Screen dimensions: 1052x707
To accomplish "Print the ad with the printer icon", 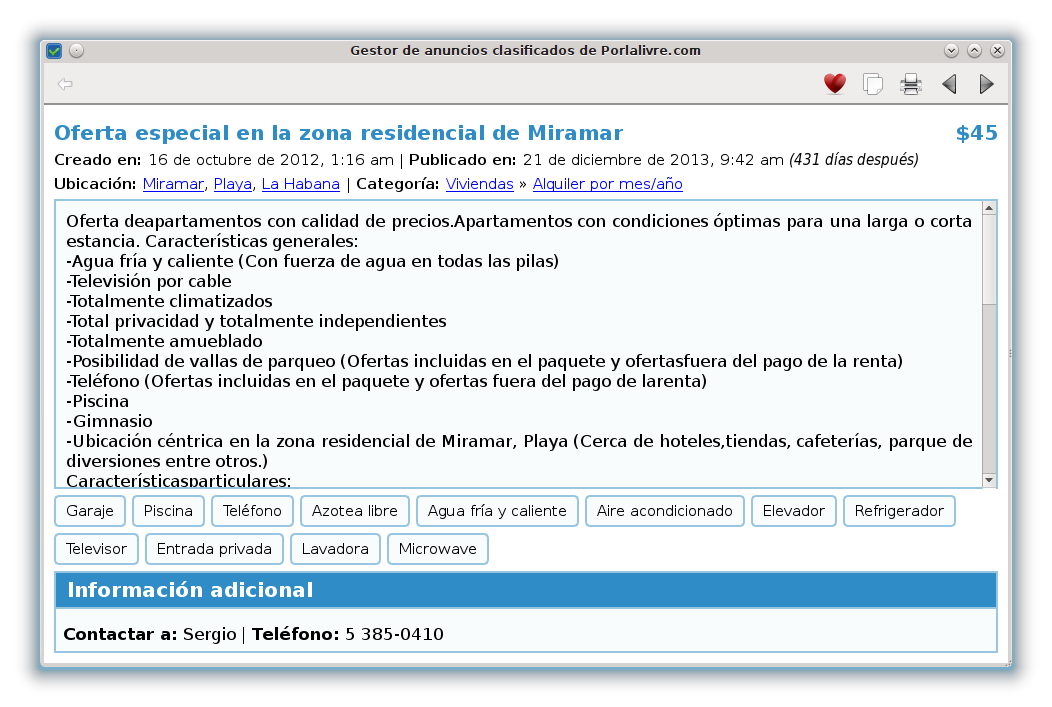I will click(x=910, y=84).
